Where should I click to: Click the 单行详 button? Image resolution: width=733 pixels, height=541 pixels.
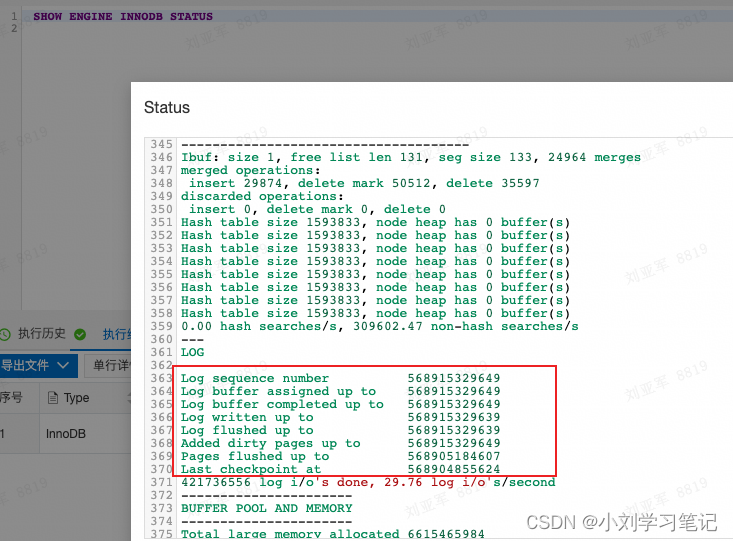pos(108,365)
